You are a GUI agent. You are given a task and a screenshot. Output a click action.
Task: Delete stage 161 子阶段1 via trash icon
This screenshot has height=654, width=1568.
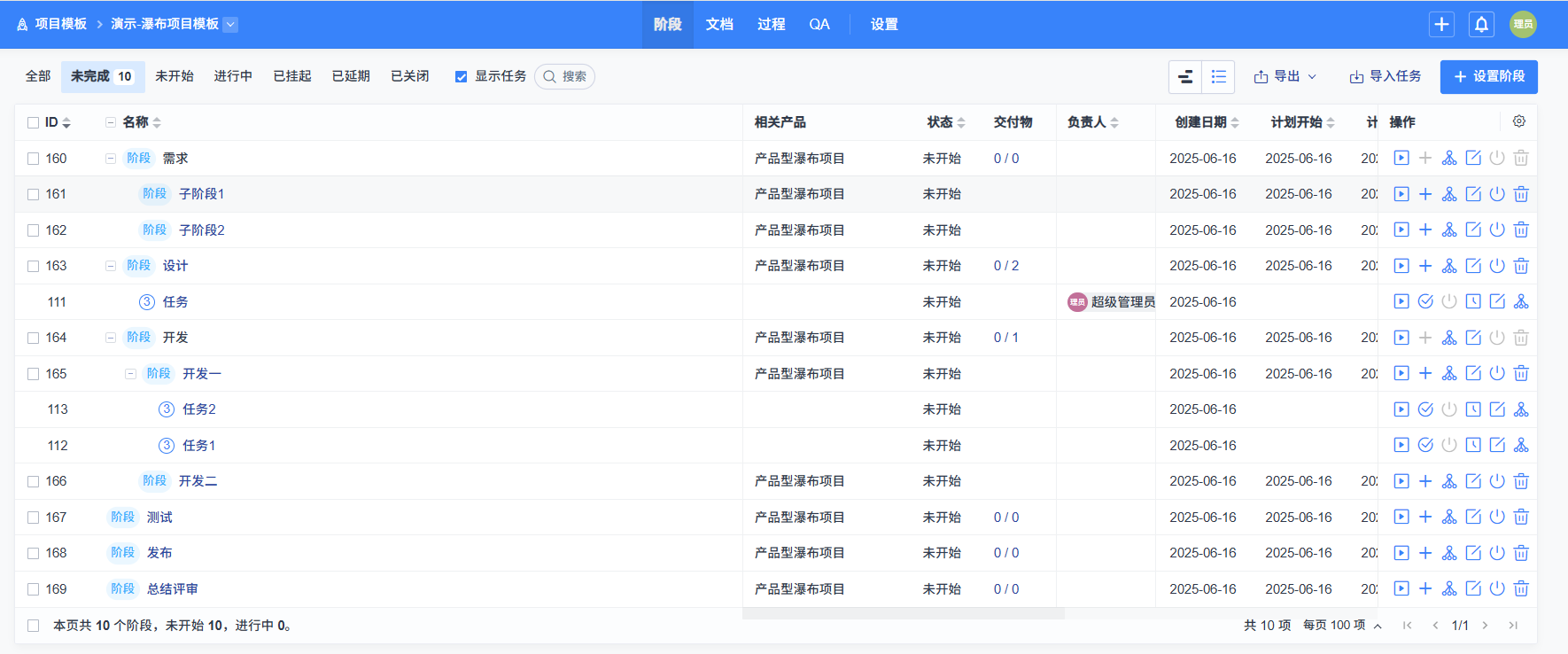coord(1520,194)
